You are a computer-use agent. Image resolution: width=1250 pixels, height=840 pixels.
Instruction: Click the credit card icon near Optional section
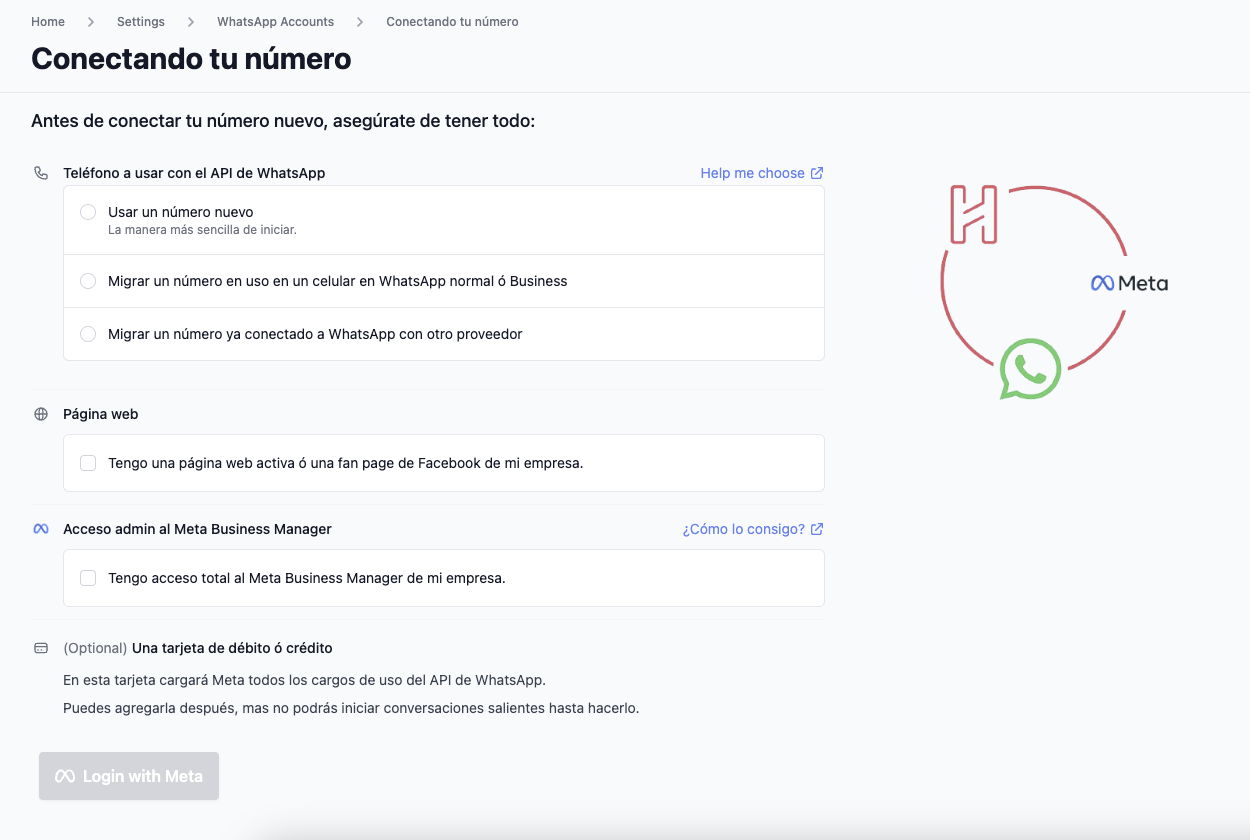(x=41, y=647)
